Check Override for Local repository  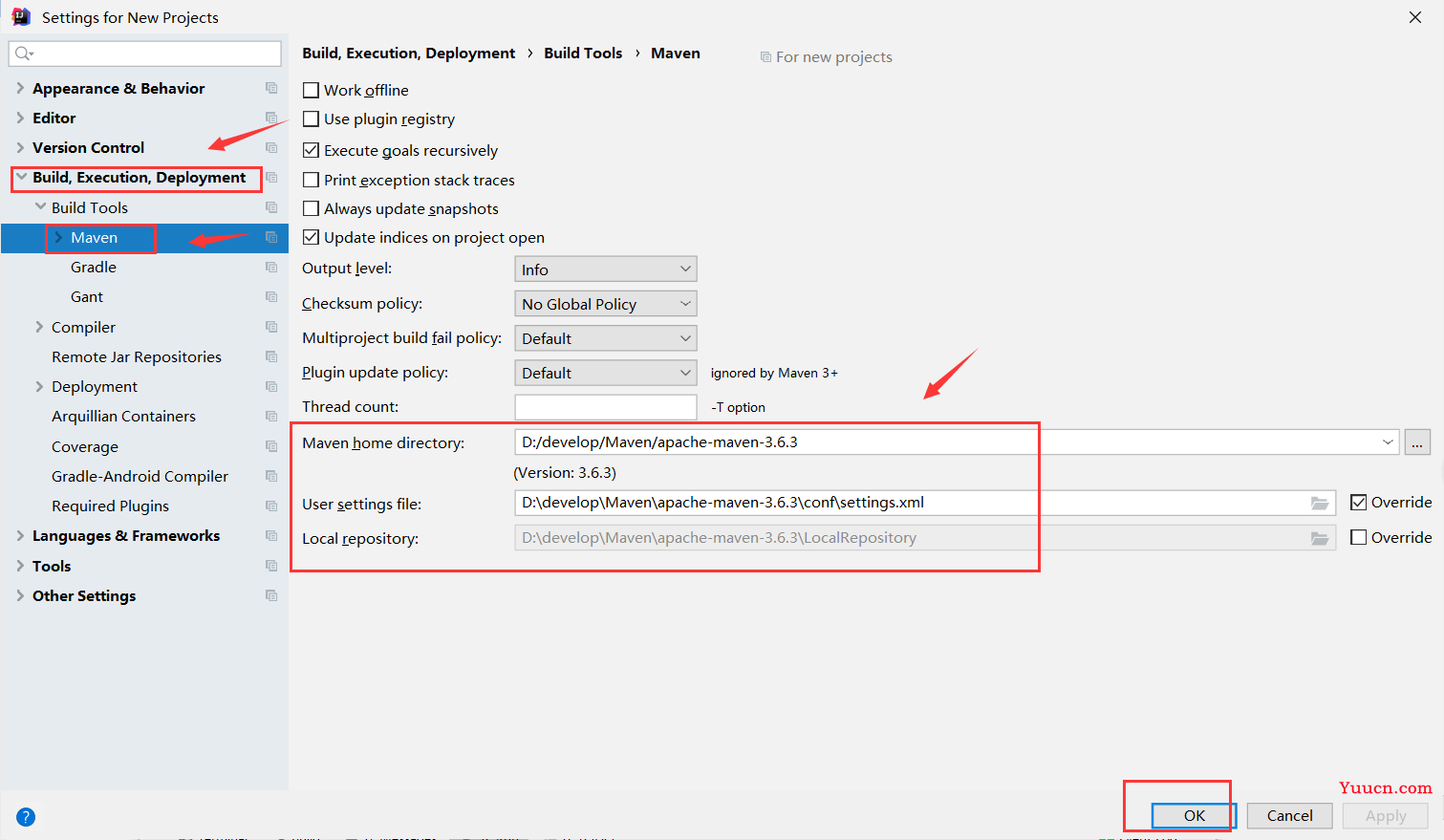(x=1358, y=537)
